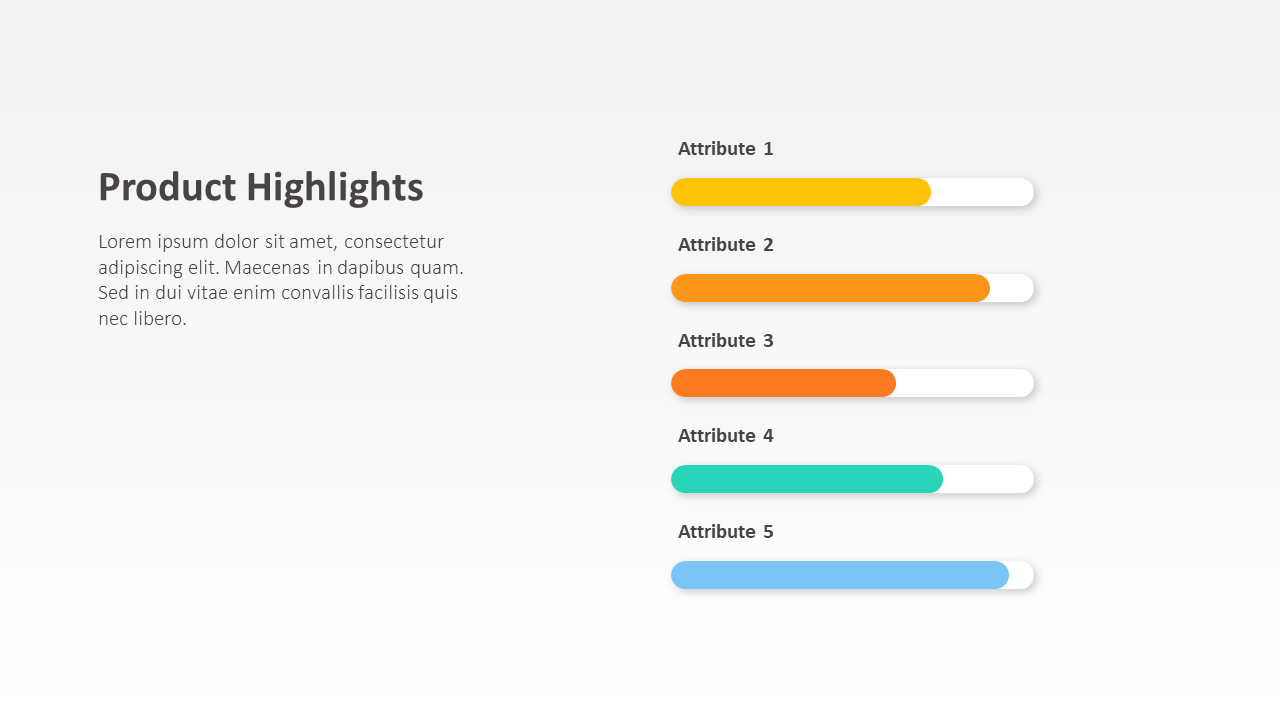The image size is (1280, 720).
Task: Click the orange Attribute 2 progress fill
Action: [x=830, y=288]
